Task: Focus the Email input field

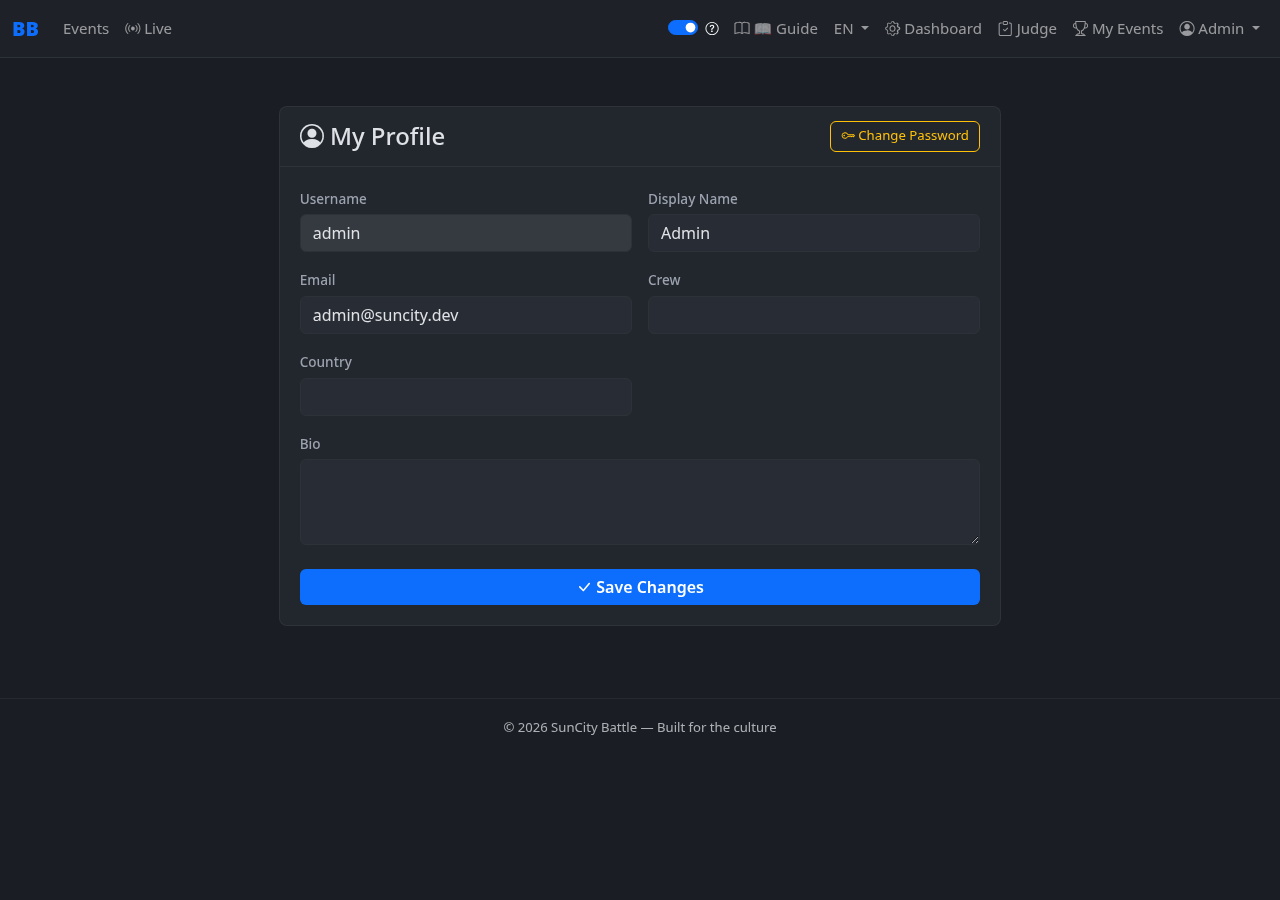Action: click(466, 315)
